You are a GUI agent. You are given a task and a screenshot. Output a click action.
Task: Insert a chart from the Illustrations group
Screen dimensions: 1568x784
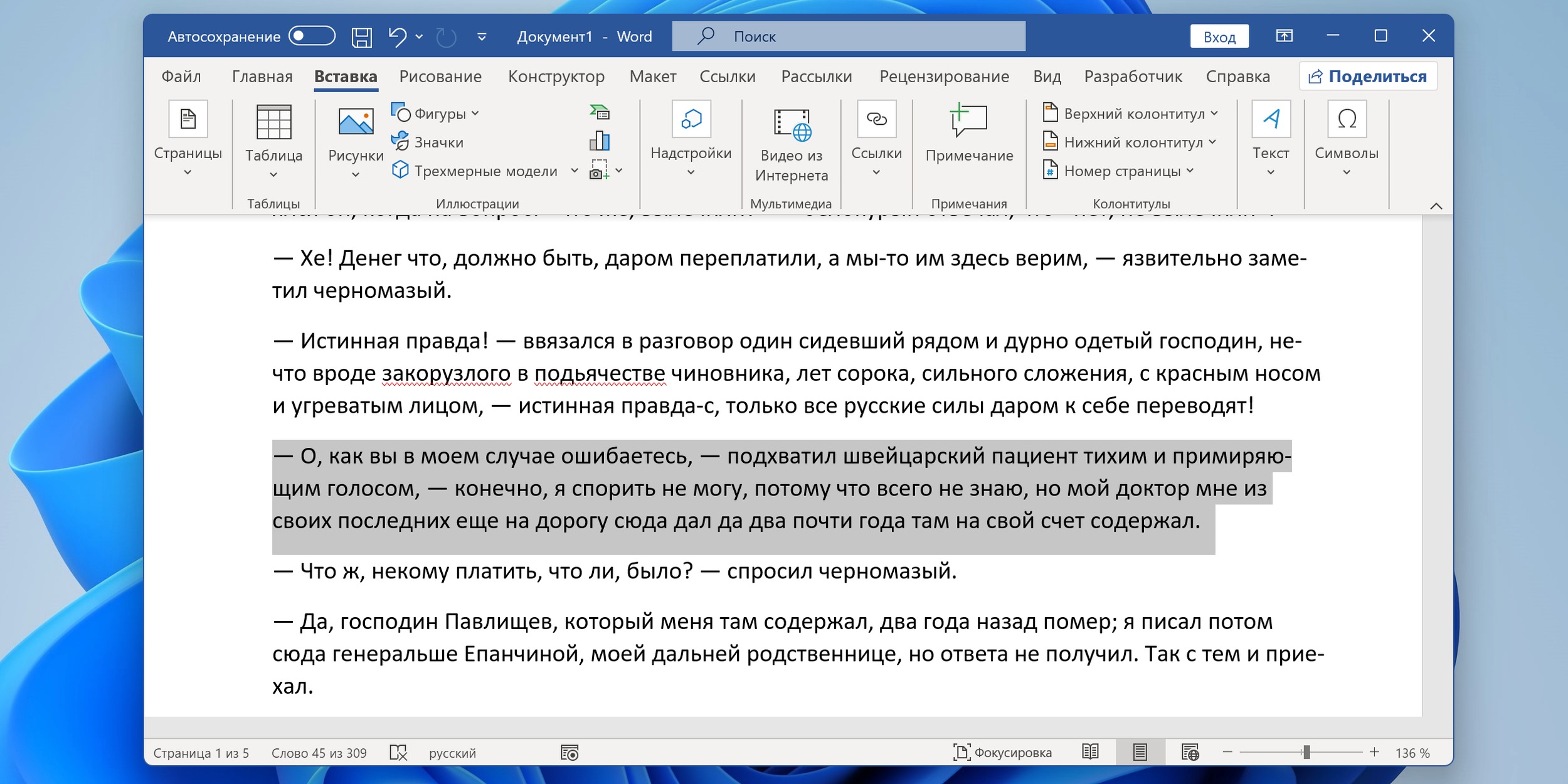click(x=600, y=141)
